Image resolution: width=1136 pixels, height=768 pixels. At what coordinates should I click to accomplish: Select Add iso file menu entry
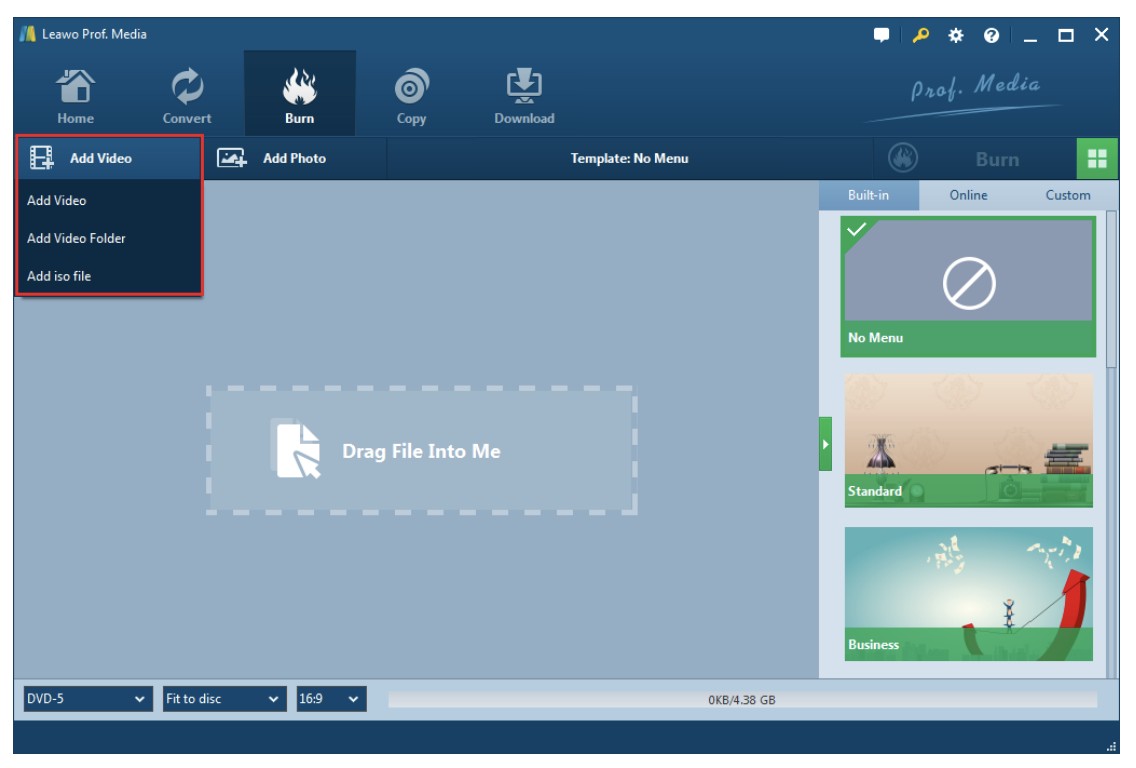[59, 276]
